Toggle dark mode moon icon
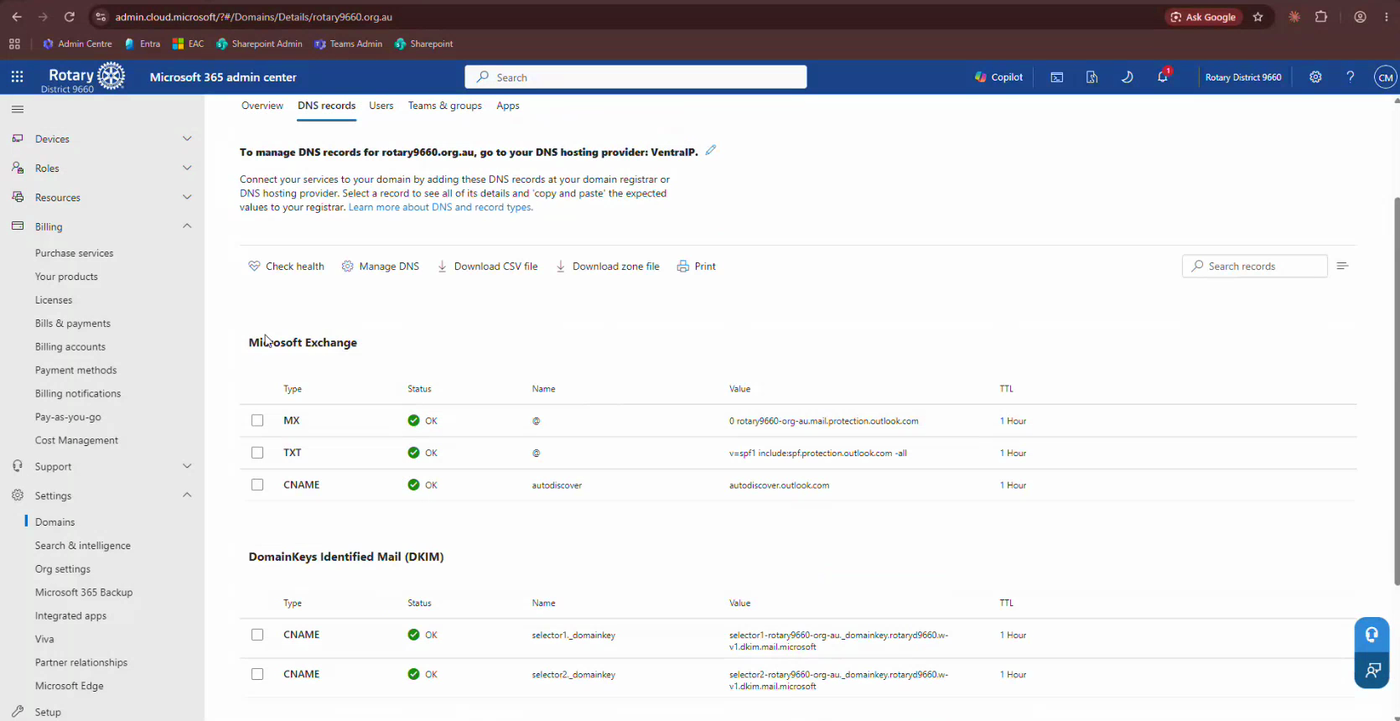This screenshot has height=721, width=1400. pyautogui.click(x=1127, y=77)
